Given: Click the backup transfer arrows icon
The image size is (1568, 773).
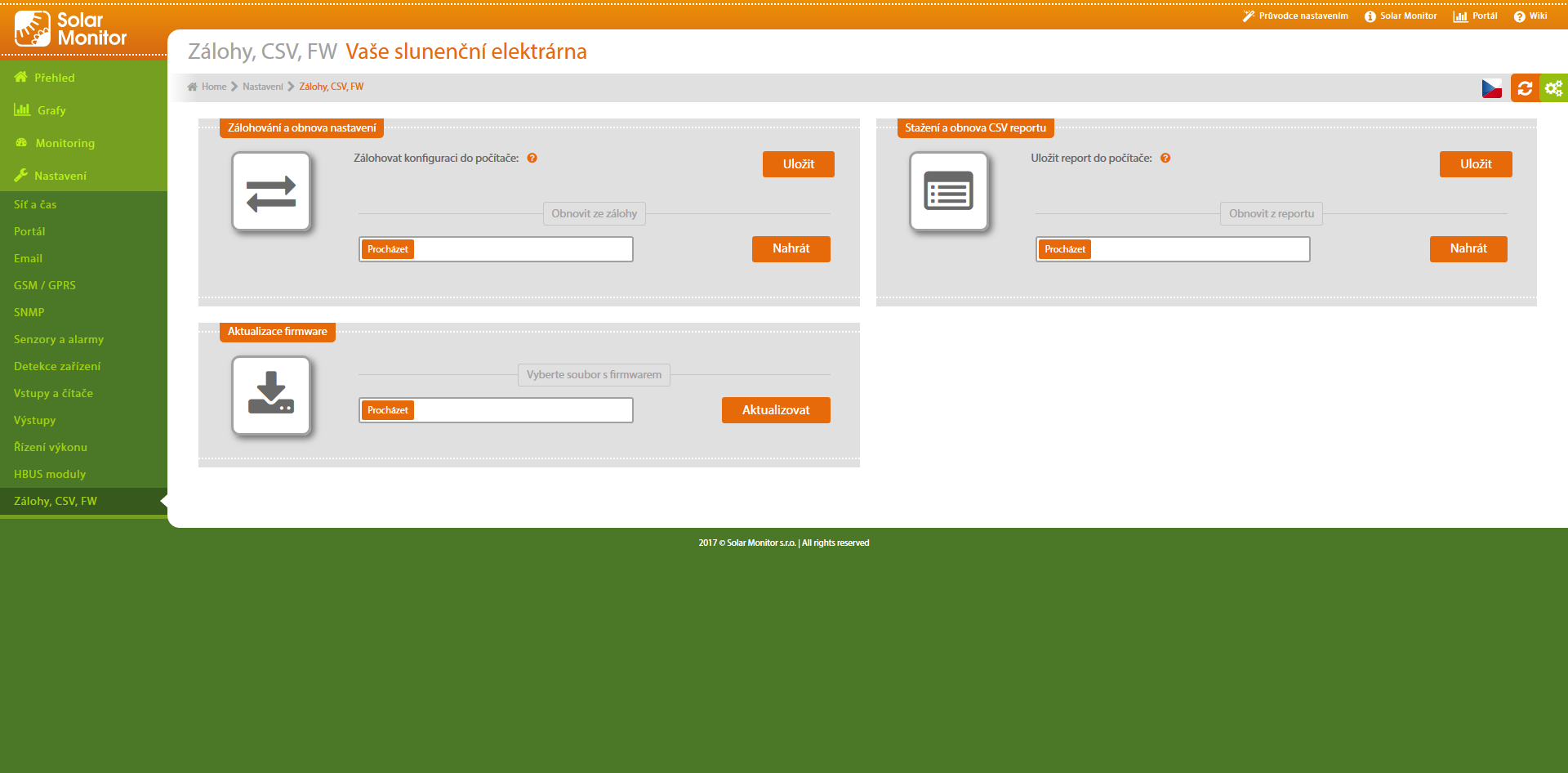Looking at the screenshot, I should pyautogui.click(x=271, y=192).
